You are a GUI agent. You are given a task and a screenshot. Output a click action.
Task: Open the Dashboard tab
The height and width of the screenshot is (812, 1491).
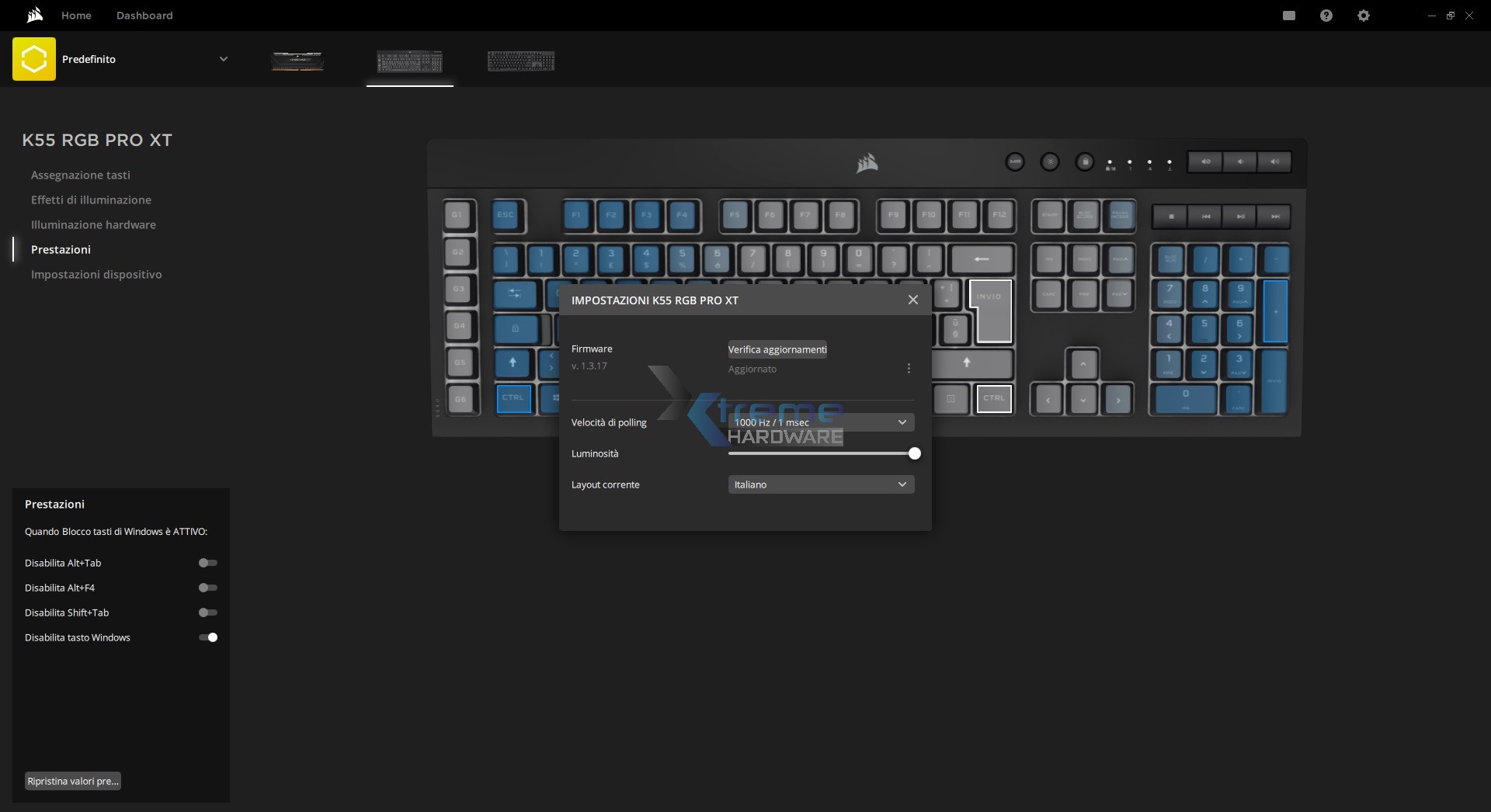coord(144,16)
